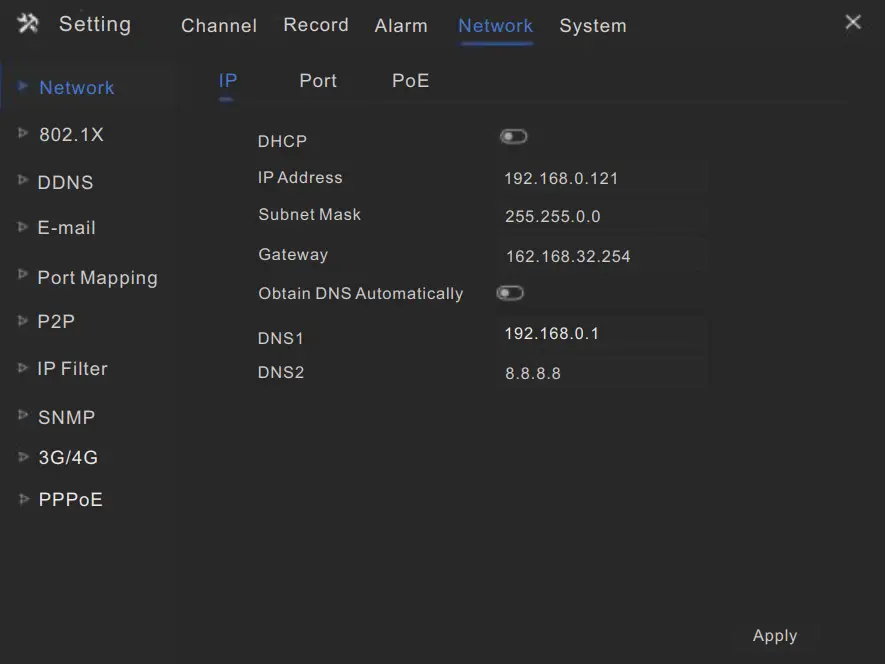Close the Setting window with the X
The width and height of the screenshot is (885, 664).
(x=853, y=22)
